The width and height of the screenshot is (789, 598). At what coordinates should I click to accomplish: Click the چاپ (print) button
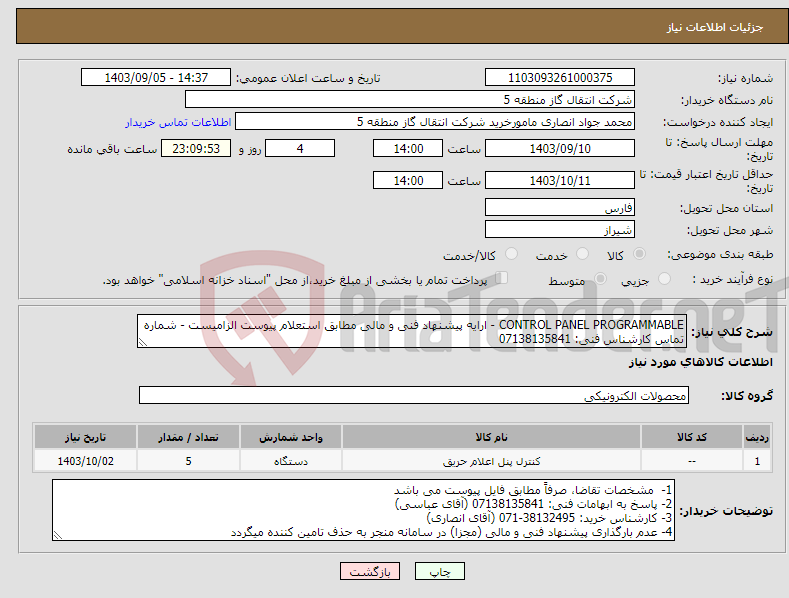(439, 571)
